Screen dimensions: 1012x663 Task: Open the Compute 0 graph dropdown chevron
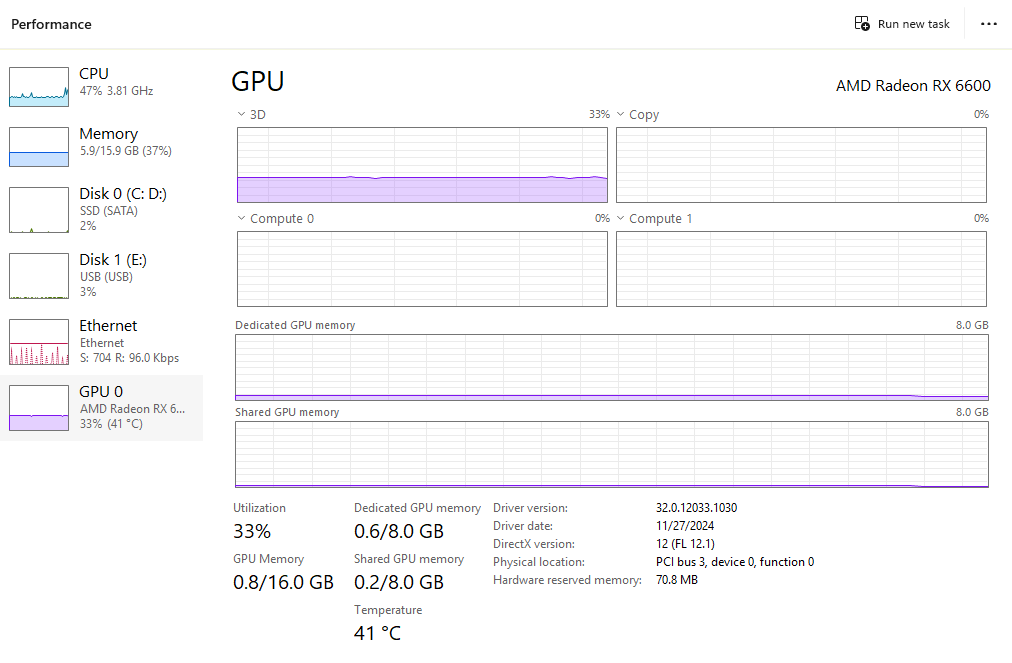point(241,219)
